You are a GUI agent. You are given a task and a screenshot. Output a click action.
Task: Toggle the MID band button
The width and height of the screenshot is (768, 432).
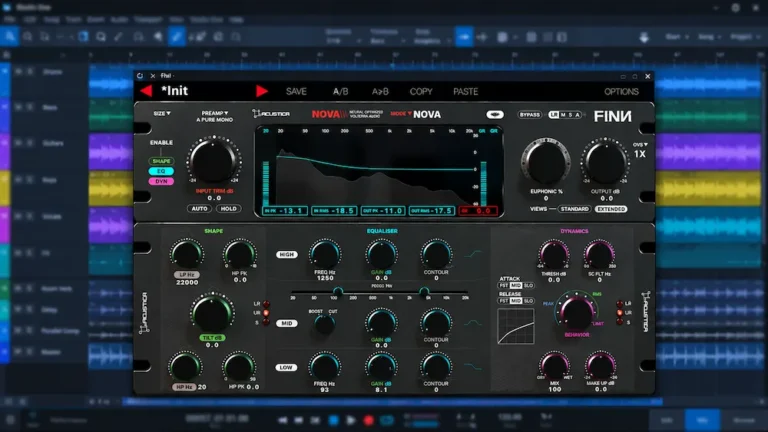pos(287,323)
